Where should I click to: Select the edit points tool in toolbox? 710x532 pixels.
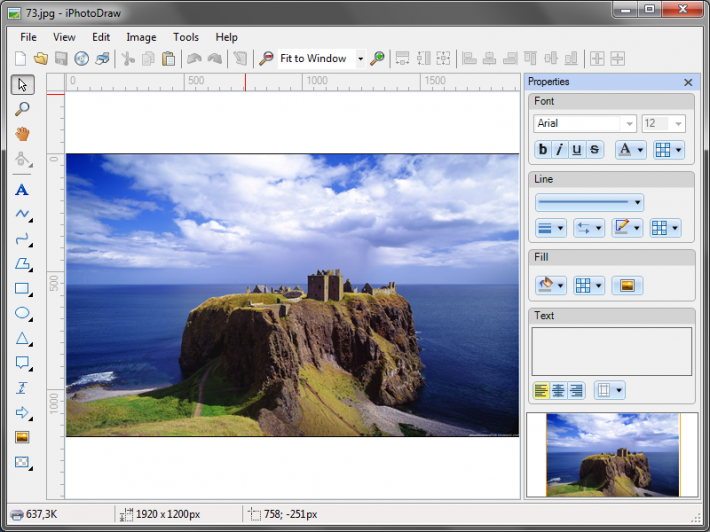tap(23, 159)
